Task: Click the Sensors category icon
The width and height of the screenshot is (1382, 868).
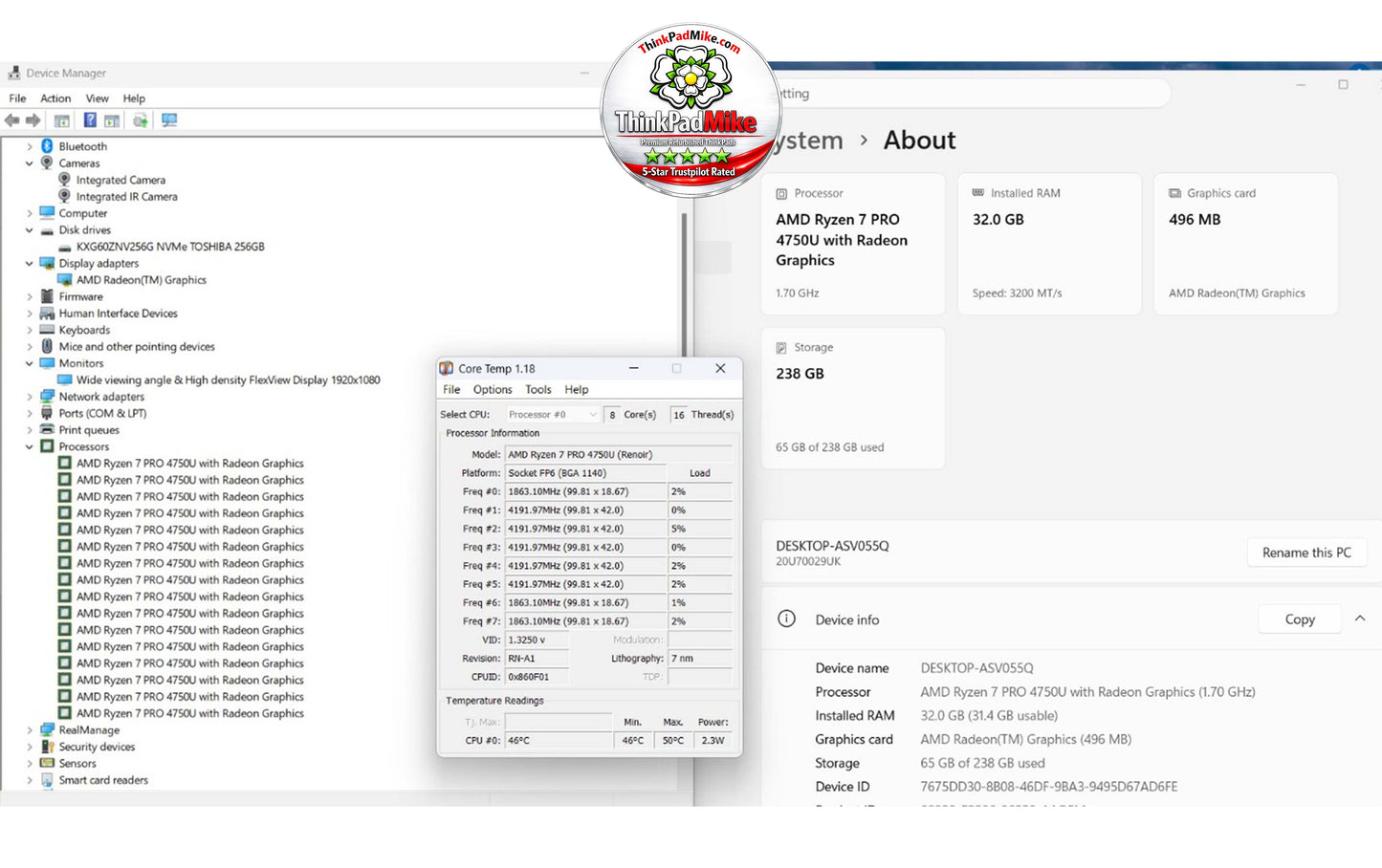Action: coord(47,764)
